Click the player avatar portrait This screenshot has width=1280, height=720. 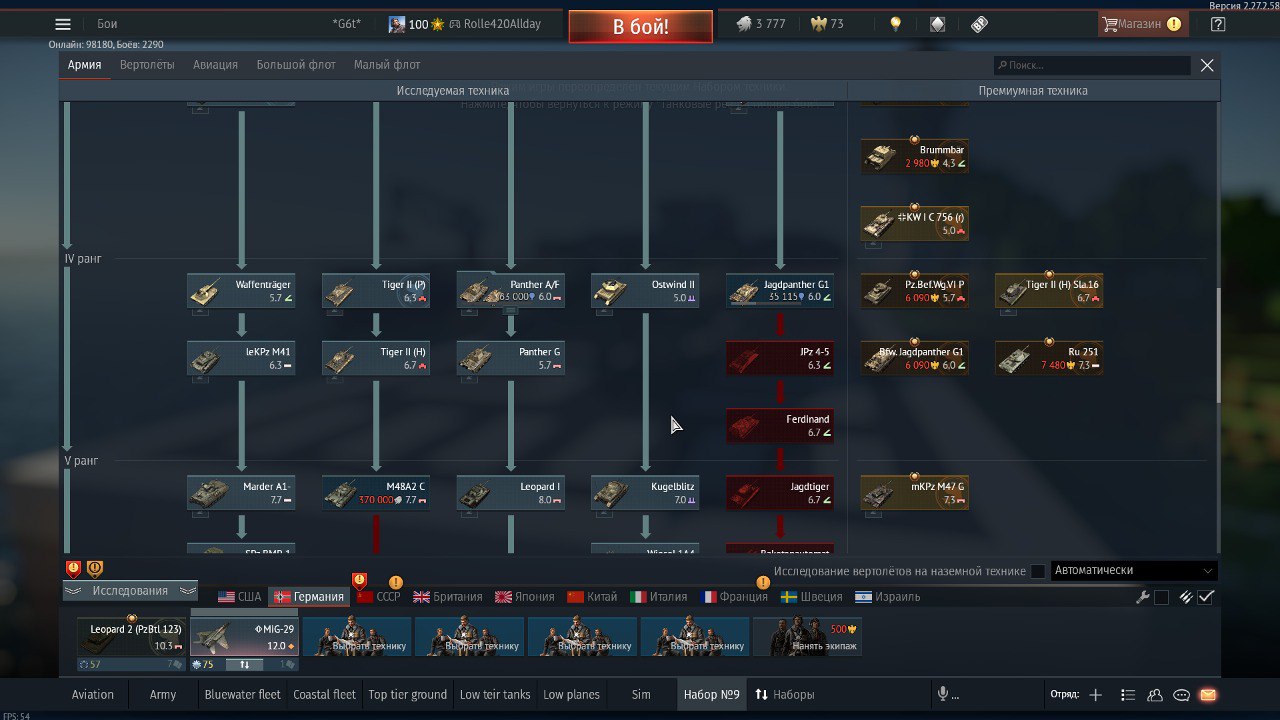point(397,24)
